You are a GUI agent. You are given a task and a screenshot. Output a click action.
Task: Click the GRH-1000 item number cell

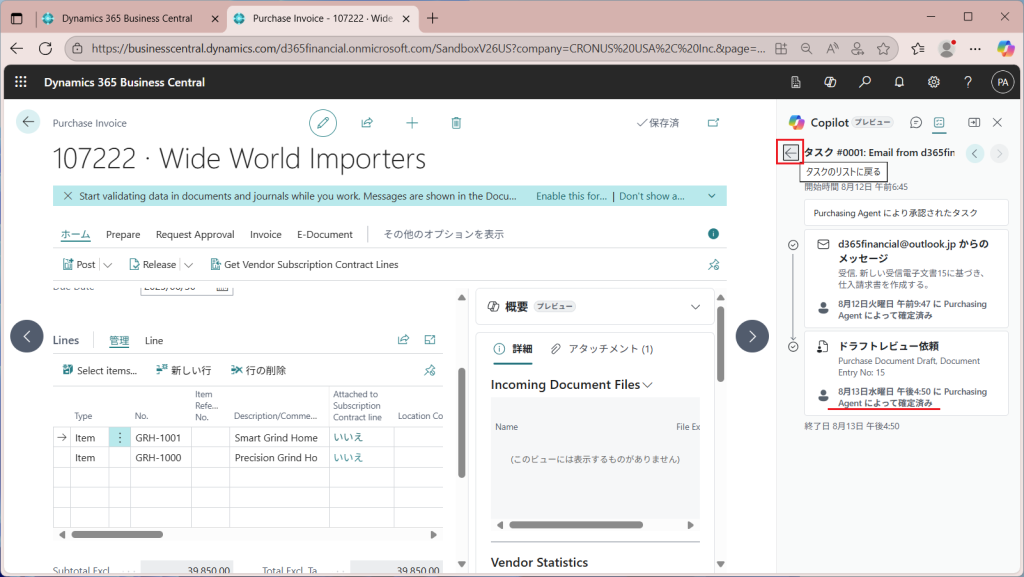[161, 458]
